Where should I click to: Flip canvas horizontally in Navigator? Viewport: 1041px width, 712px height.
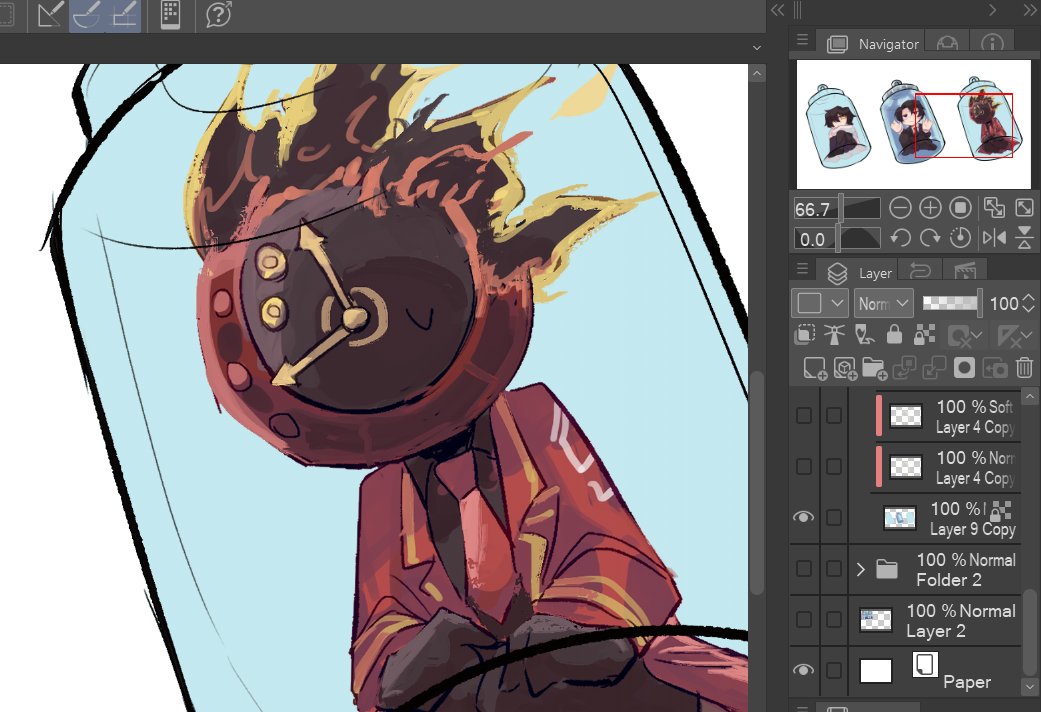pos(994,238)
